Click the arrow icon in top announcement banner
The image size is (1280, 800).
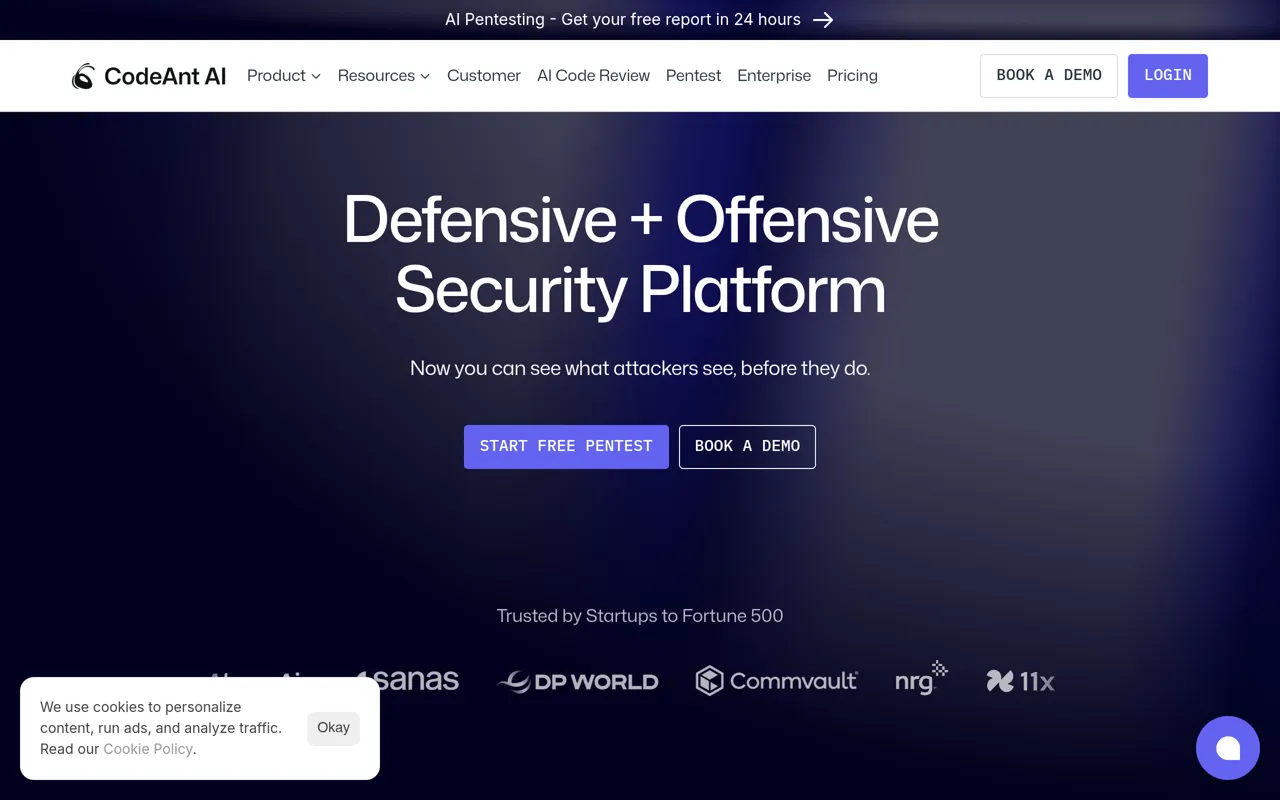pos(823,20)
